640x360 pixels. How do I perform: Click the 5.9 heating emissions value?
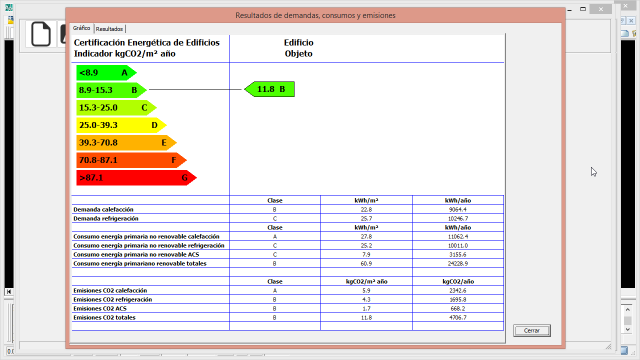tap(366, 291)
